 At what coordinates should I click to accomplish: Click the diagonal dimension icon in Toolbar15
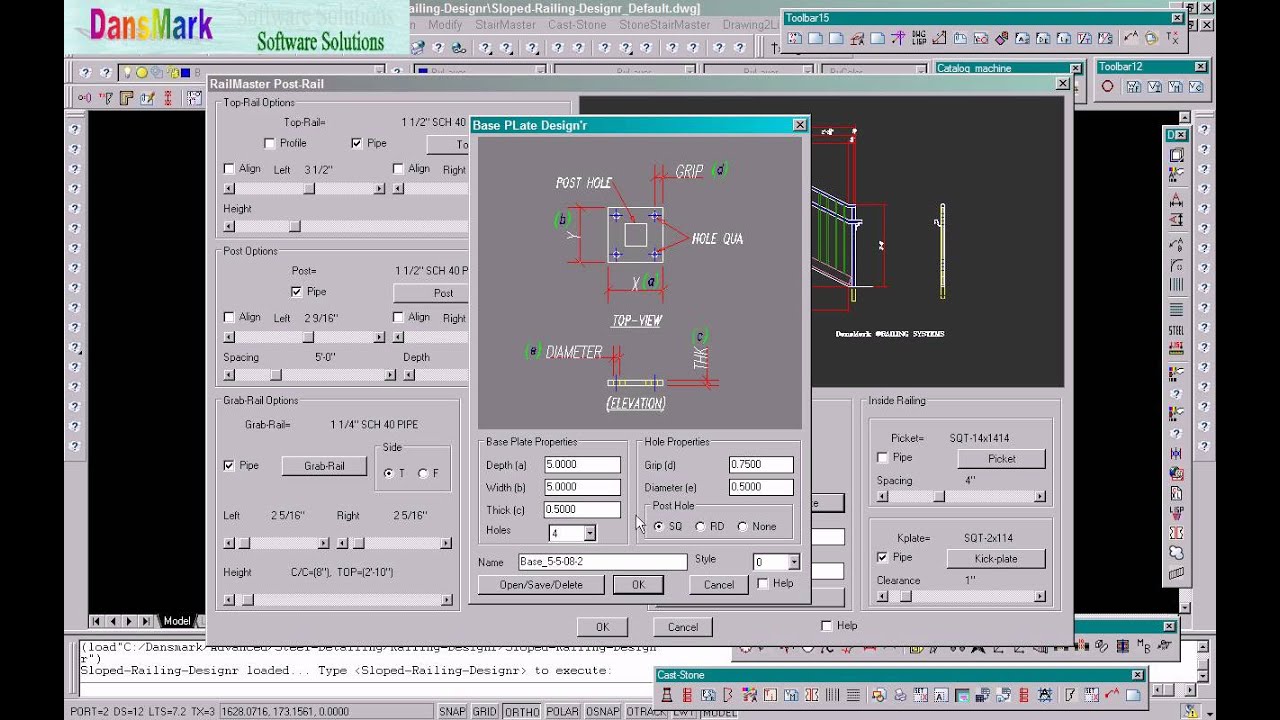pos(939,38)
